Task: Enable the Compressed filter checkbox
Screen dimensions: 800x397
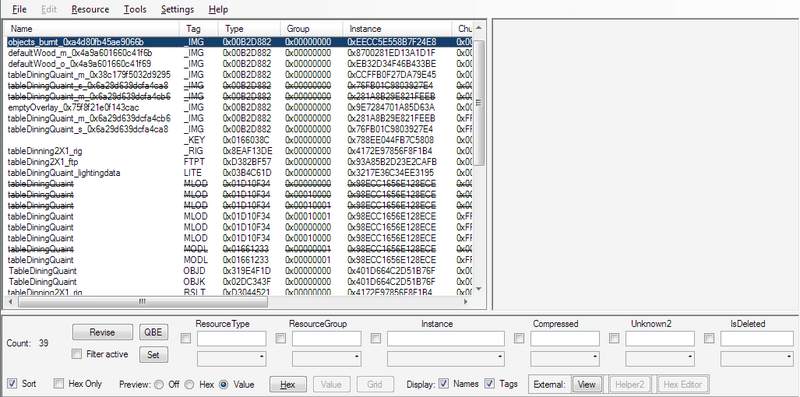Action: pyautogui.click(x=519, y=338)
